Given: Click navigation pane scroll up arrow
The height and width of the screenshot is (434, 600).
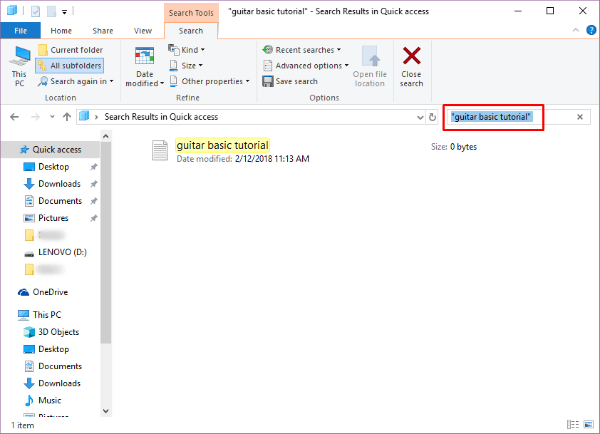Looking at the screenshot, I should click(106, 136).
